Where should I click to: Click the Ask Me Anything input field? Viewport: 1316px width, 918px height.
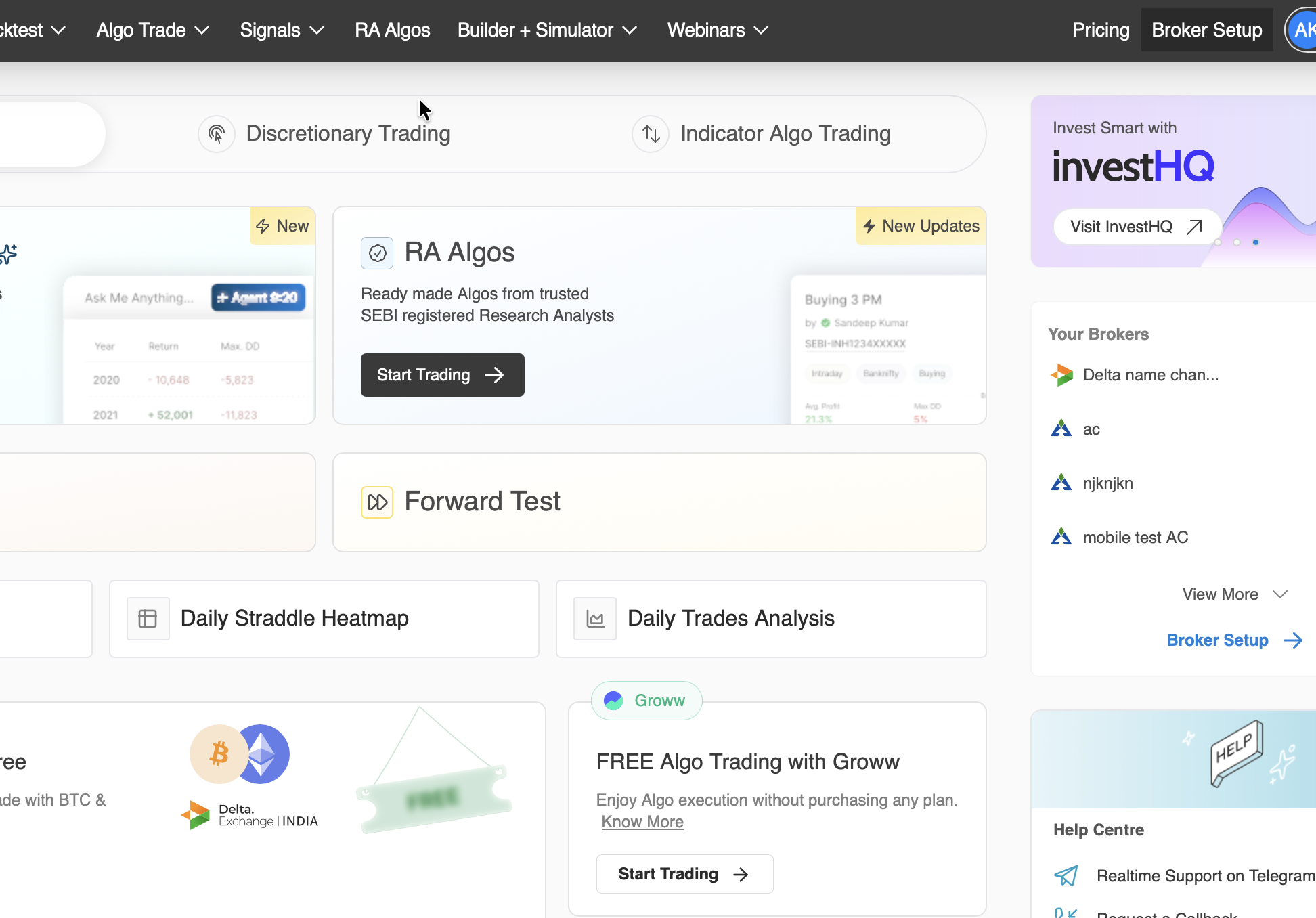tap(139, 298)
